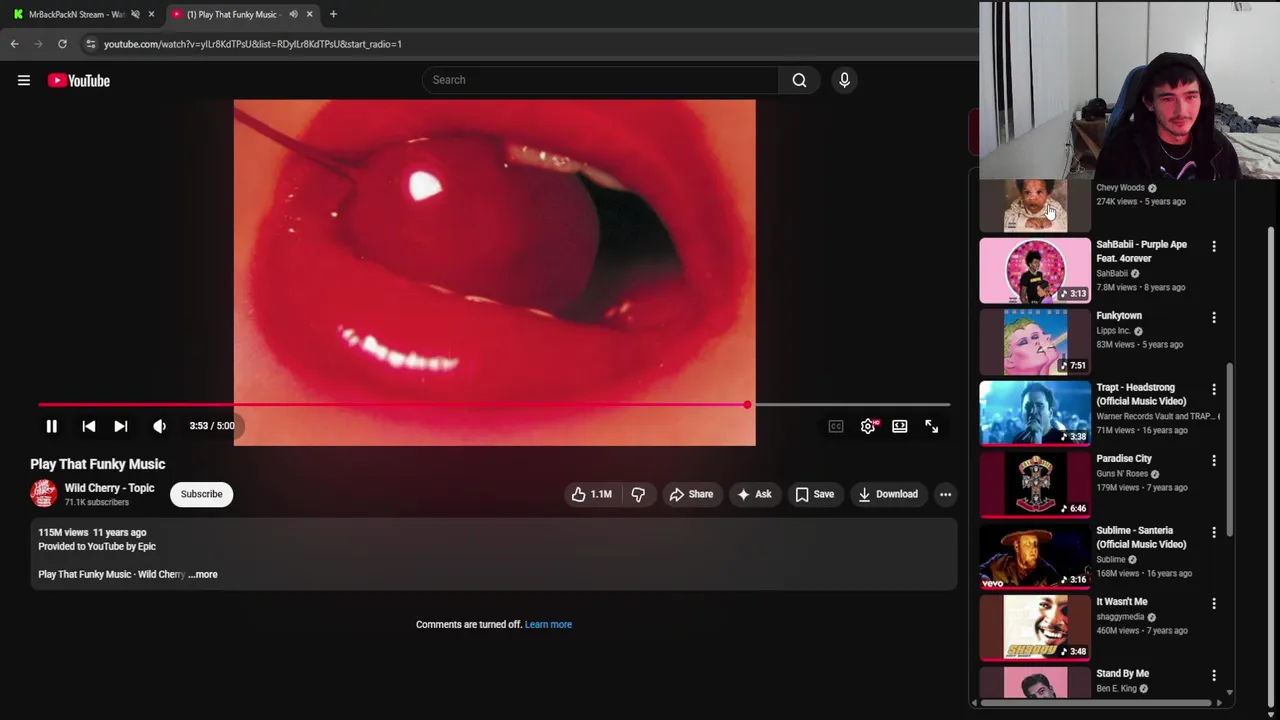Start voice search with microphone icon
The image size is (1280, 720).
click(844, 80)
